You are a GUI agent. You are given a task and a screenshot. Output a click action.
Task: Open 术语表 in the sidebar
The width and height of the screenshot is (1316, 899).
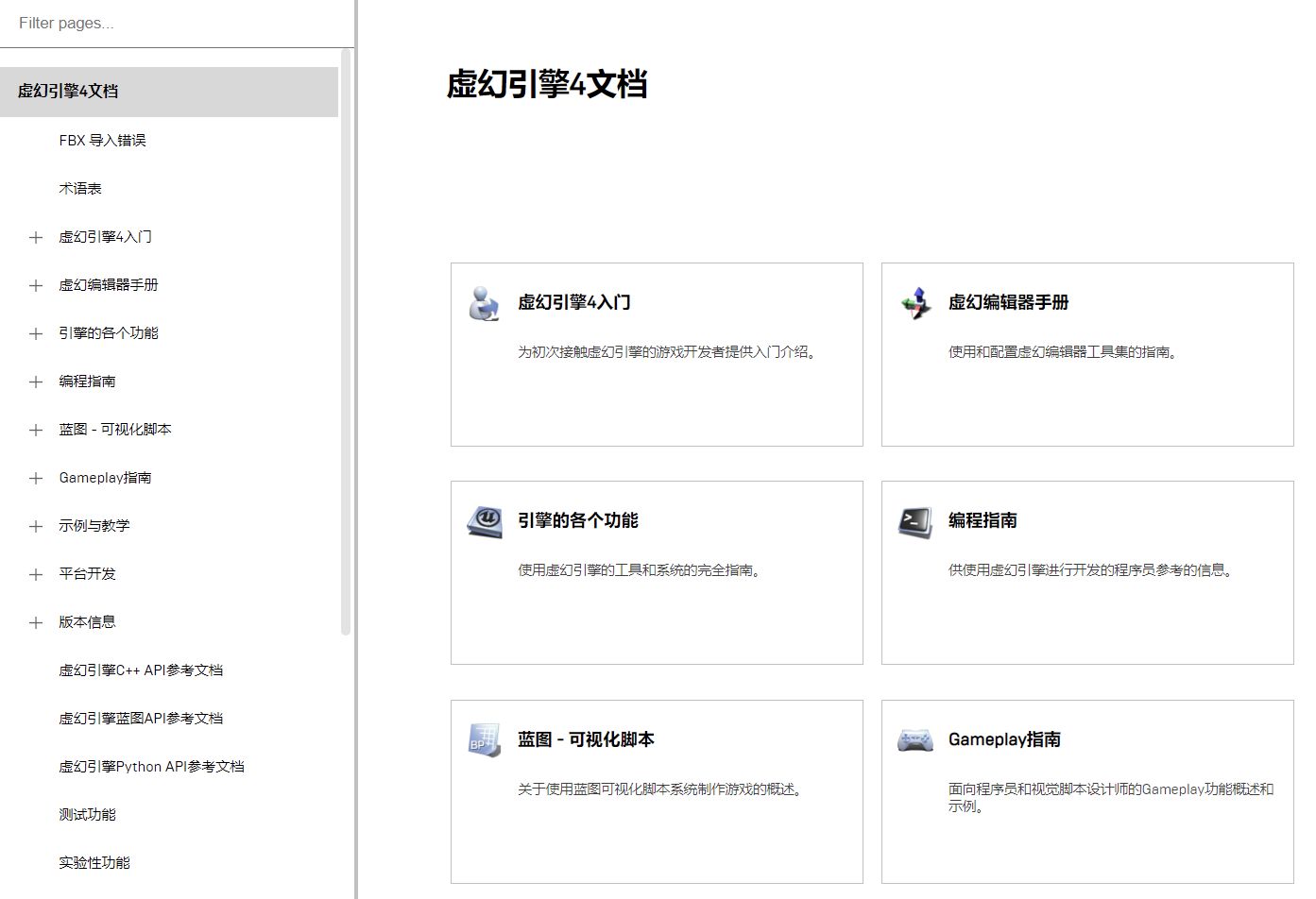(79, 188)
